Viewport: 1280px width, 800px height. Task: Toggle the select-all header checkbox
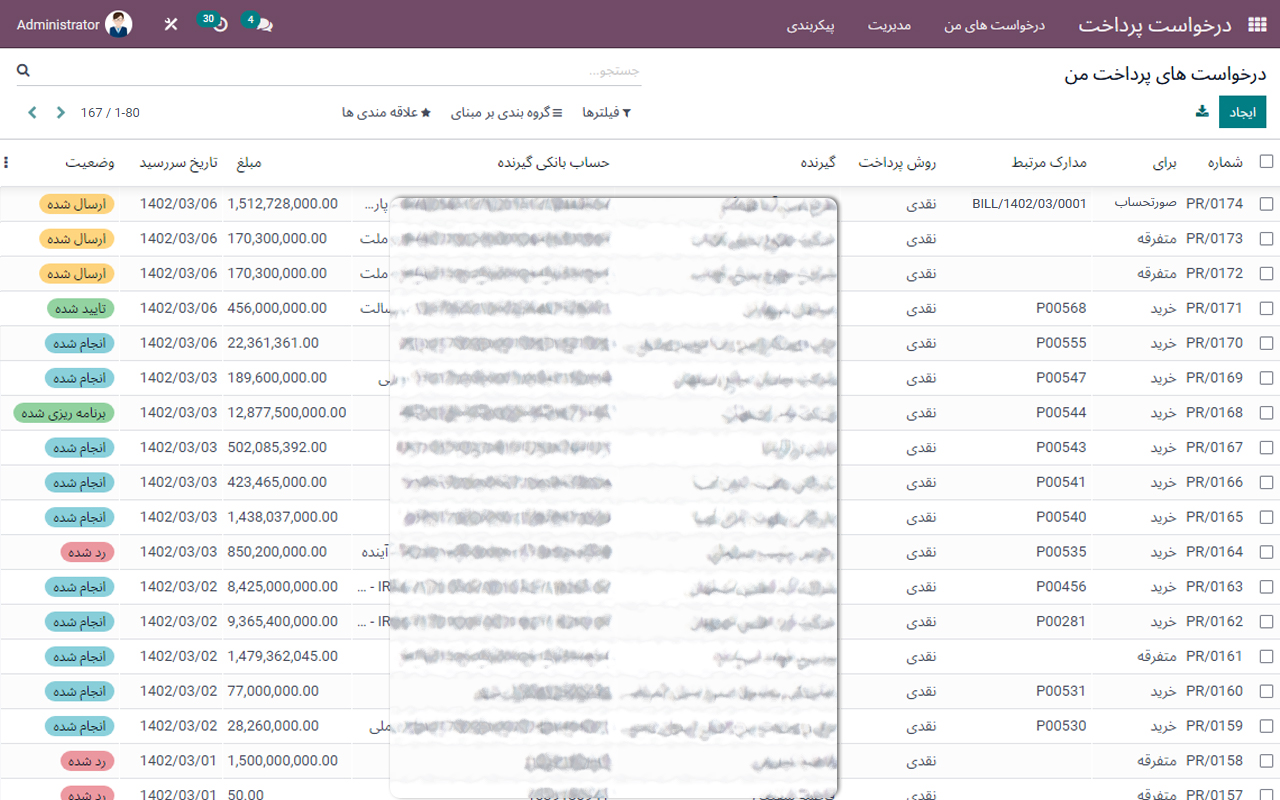coord(1266,162)
